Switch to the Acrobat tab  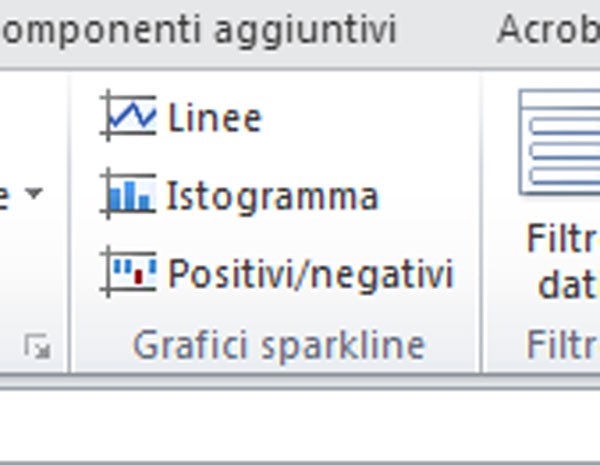[550, 29]
